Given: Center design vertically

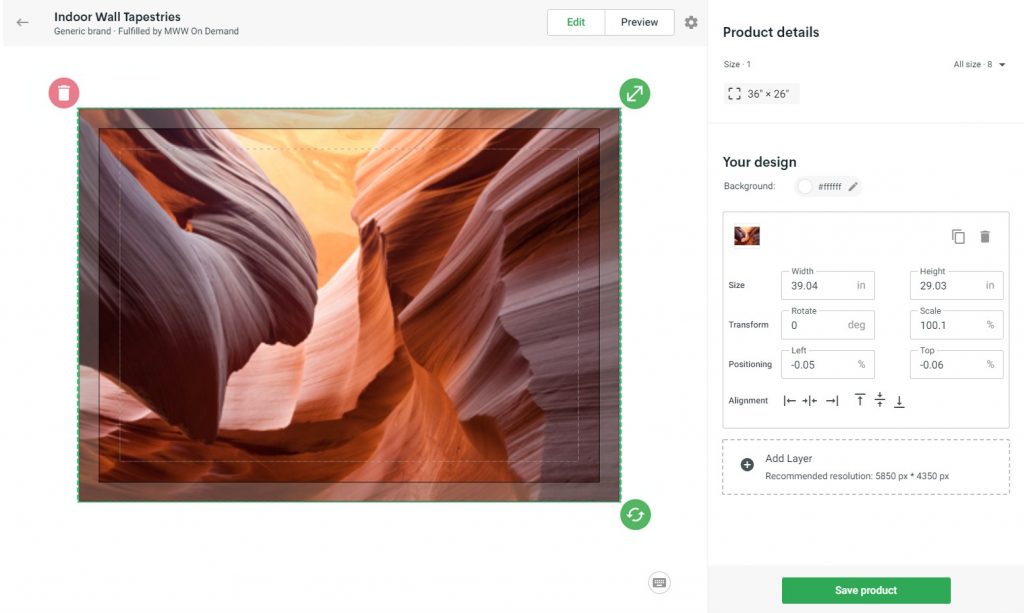Looking at the screenshot, I should [880, 401].
